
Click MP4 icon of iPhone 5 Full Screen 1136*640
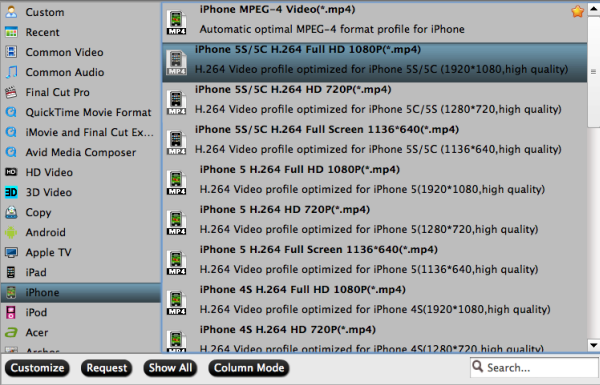tap(176, 263)
